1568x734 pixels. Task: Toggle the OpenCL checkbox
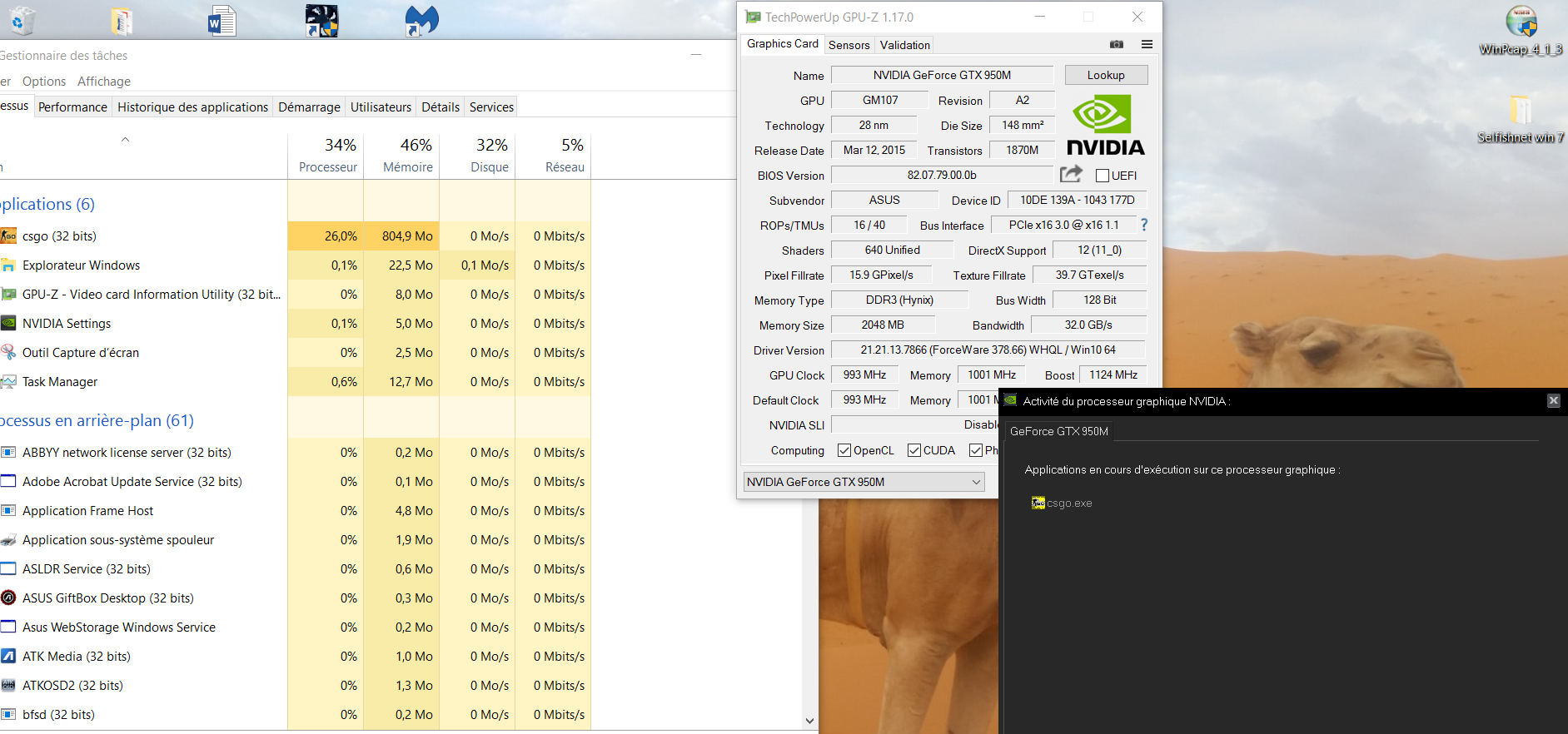[844, 450]
